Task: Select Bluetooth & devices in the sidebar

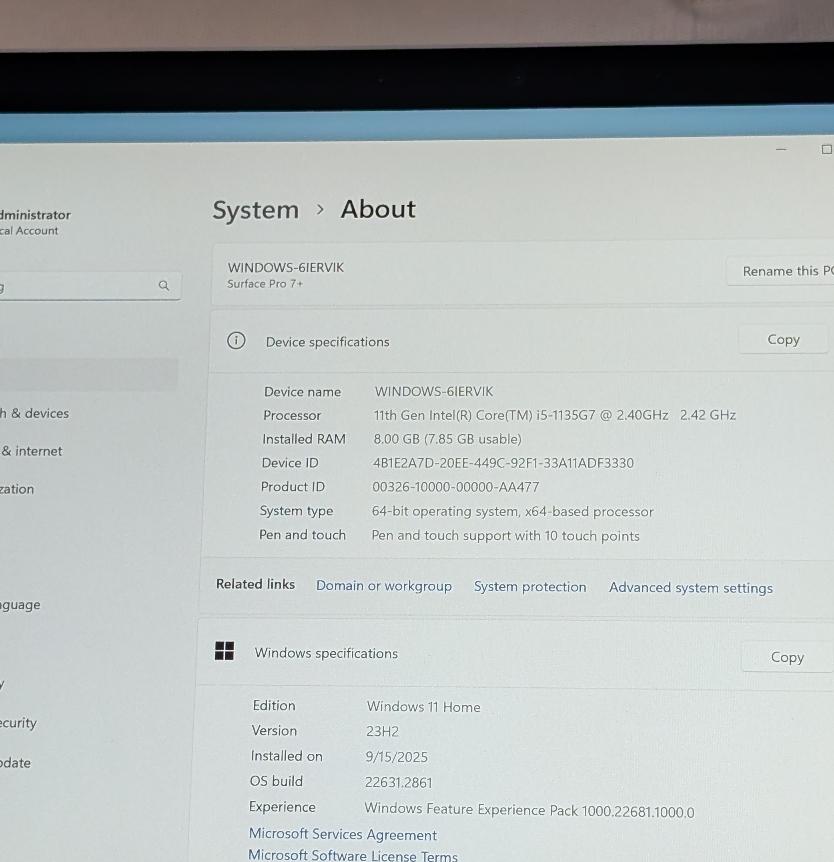Action: pos(35,413)
